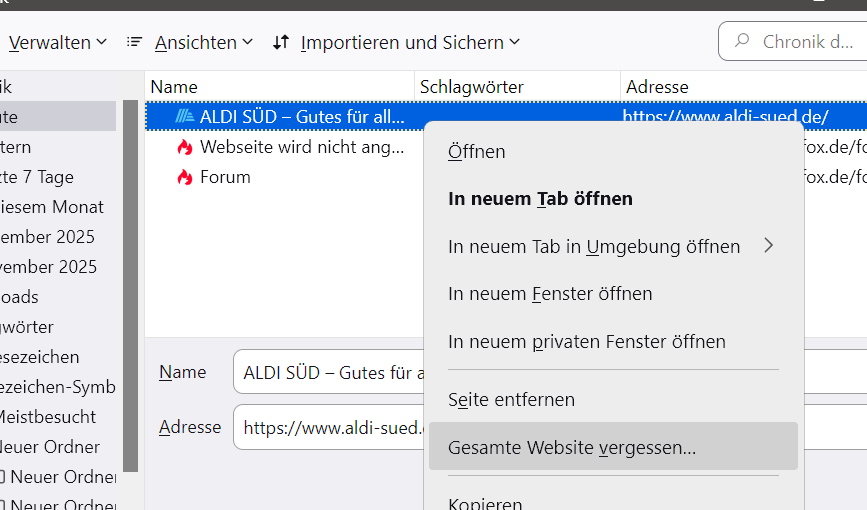Click 'Gesamte Website vergessen...' entry
The image size is (867, 510).
[572, 447]
